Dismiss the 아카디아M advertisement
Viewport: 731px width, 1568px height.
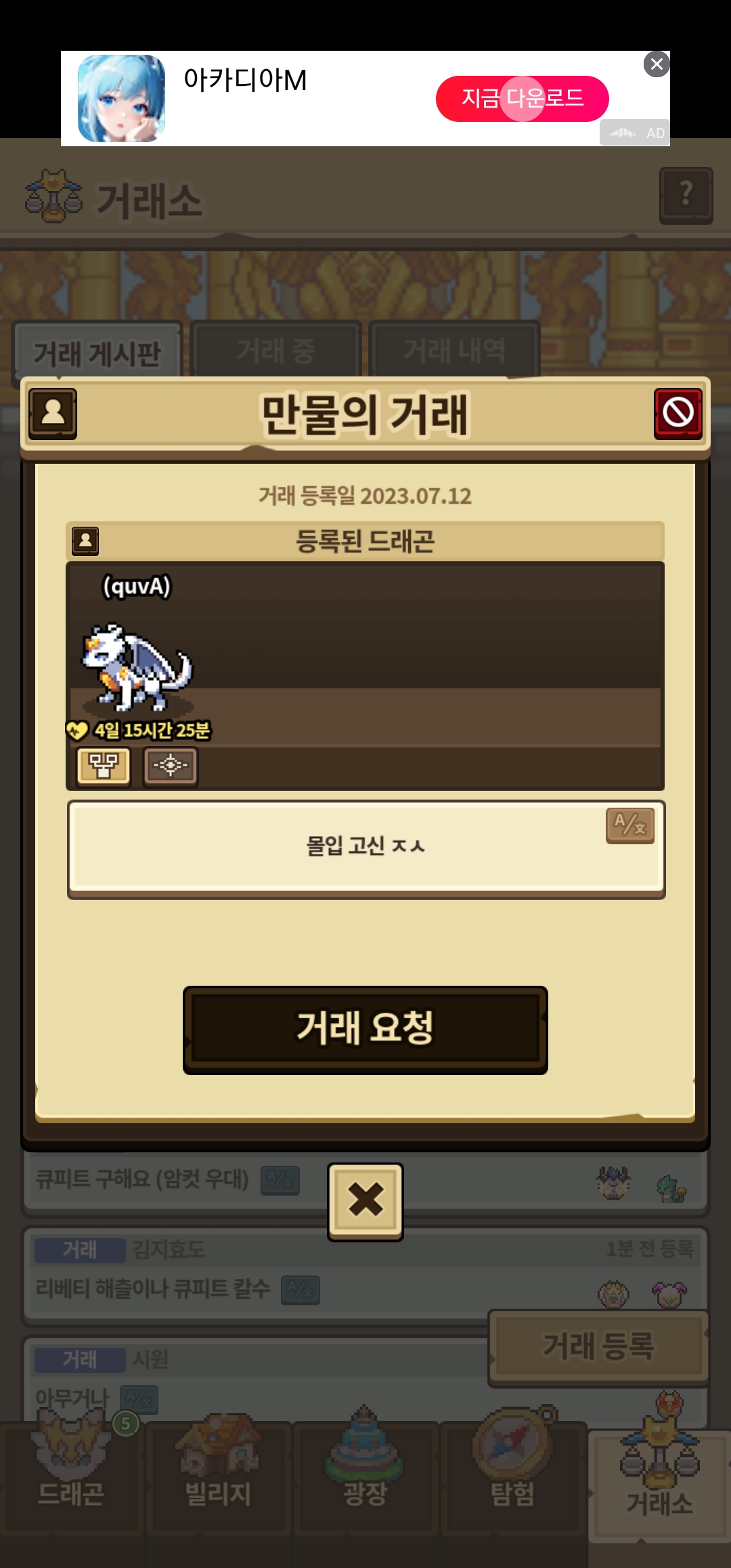pyautogui.click(x=657, y=64)
